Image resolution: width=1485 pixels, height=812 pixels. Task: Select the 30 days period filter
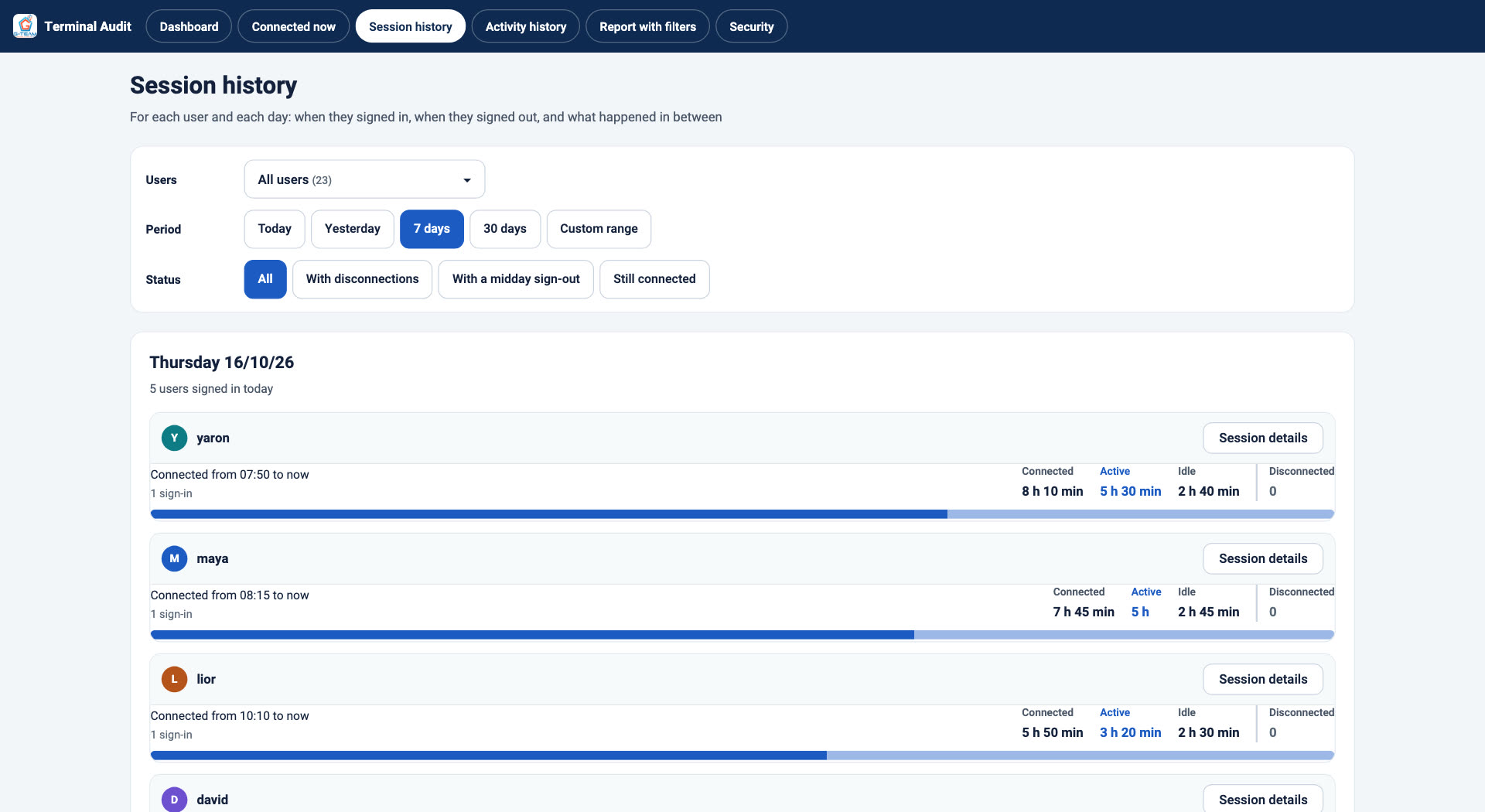click(504, 229)
